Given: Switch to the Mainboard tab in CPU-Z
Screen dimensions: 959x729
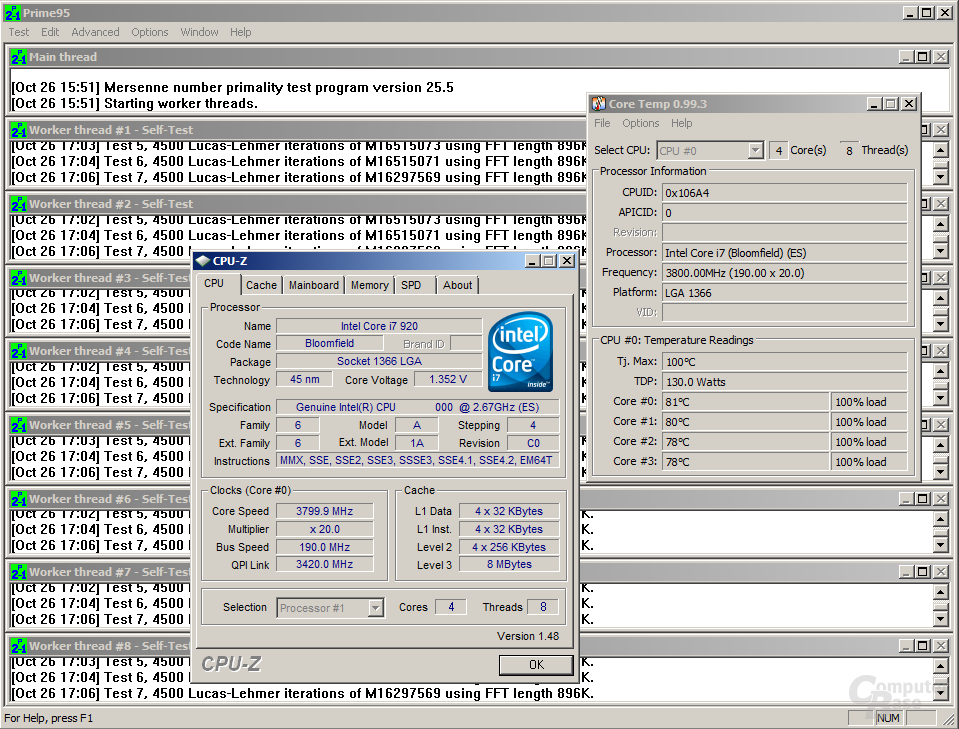Looking at the screenshot, I should click(314, 285).
